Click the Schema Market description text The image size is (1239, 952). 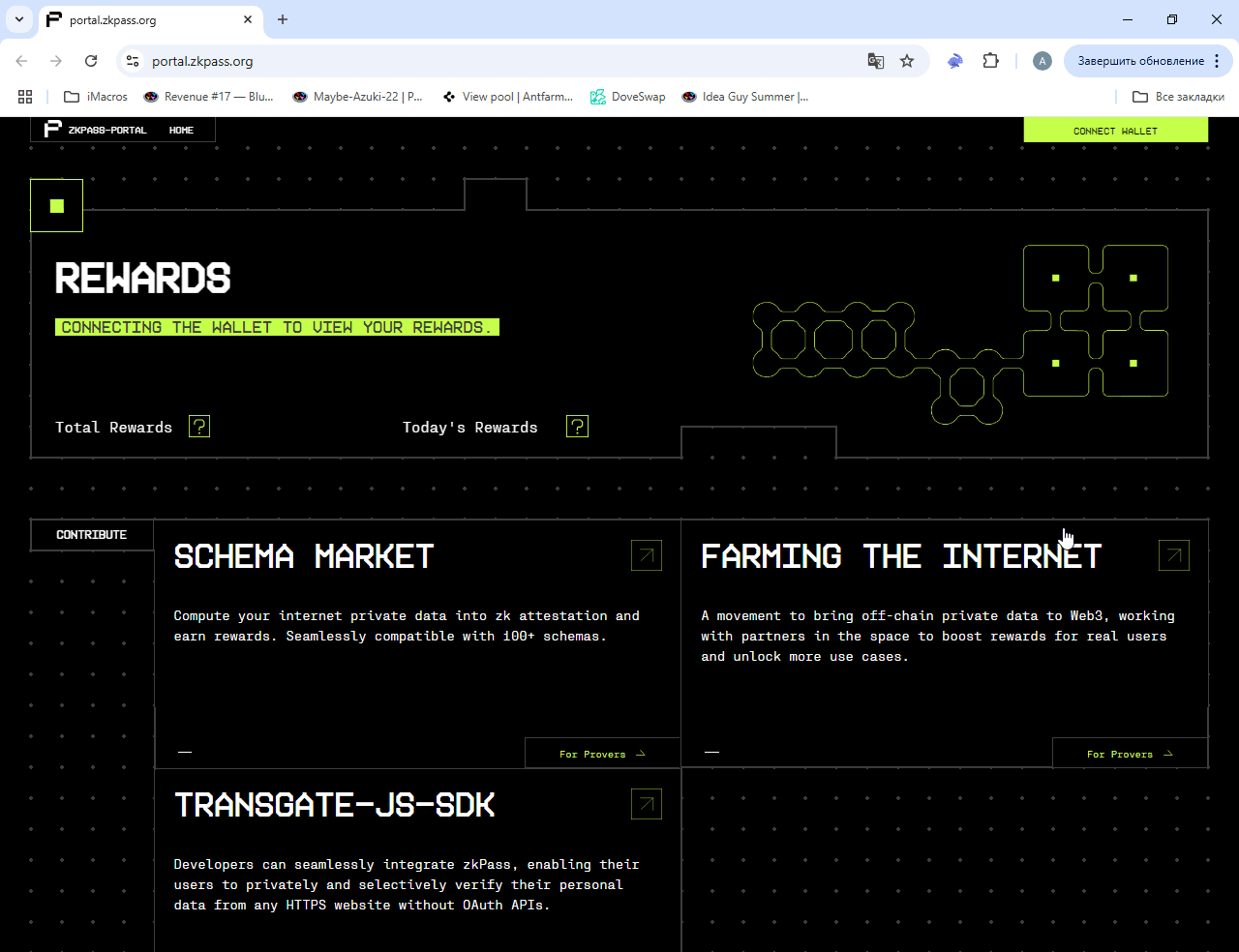[407, 626]
